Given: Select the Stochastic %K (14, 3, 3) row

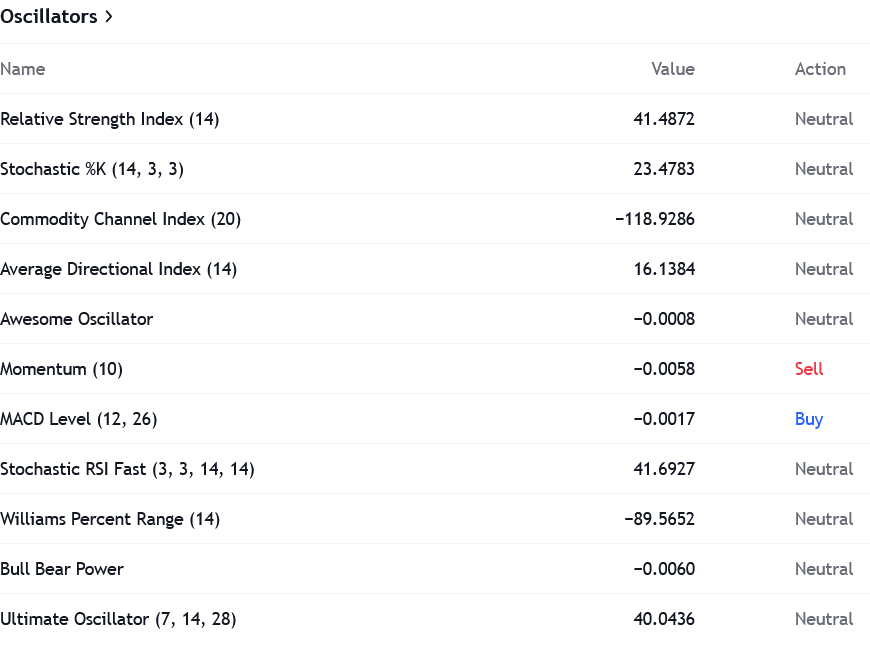Looking at the screenshot, I should click(x=92, y=169).
